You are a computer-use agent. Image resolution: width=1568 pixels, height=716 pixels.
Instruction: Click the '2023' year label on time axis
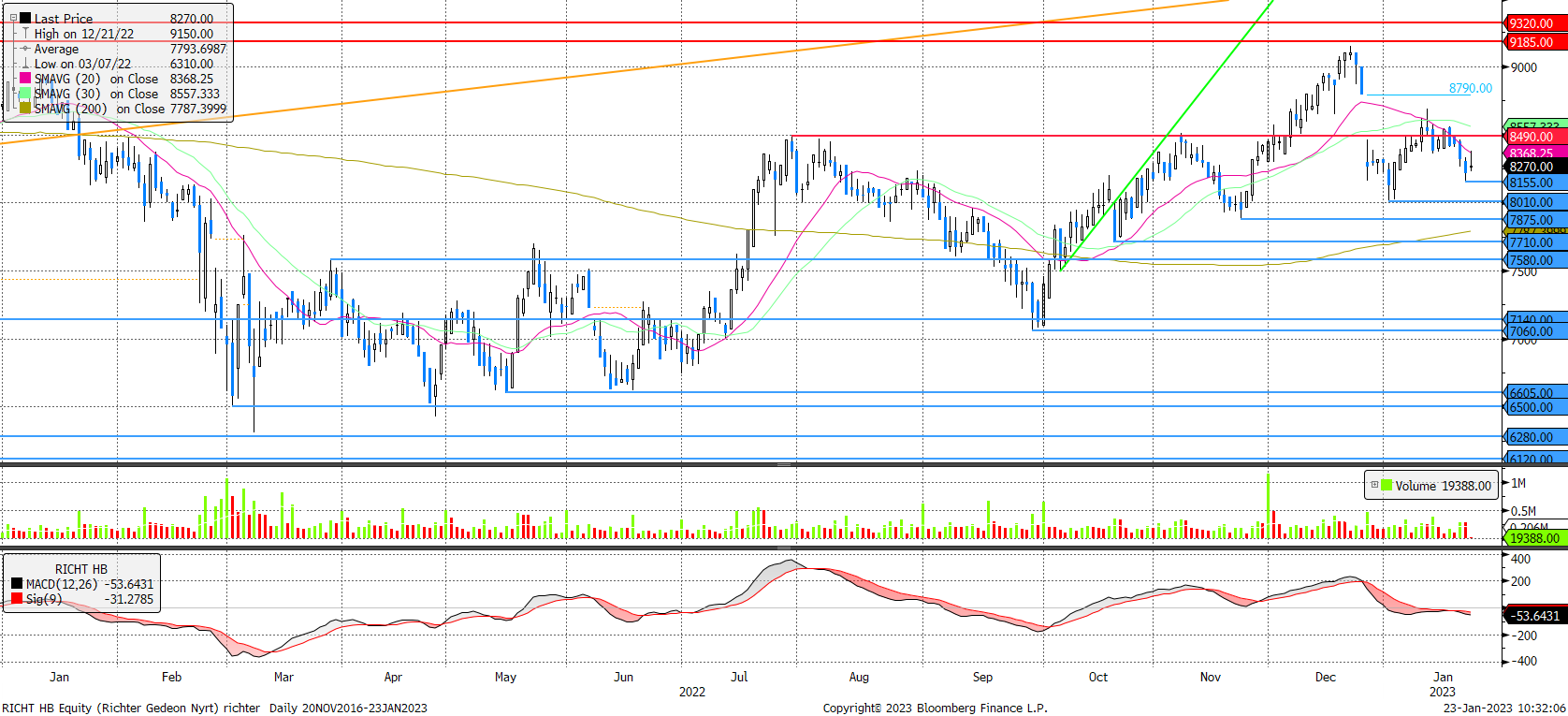pos(1443,692)
